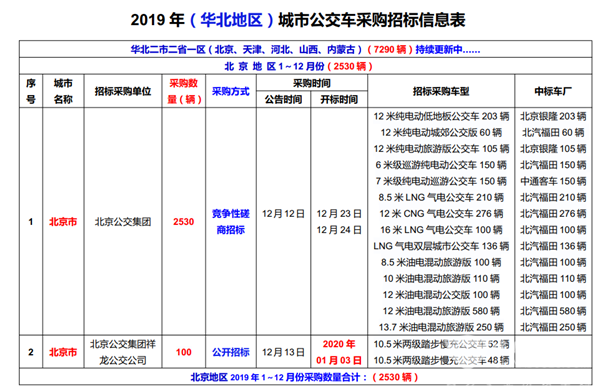
Task: Click the 公告时间 sub-header
Action: pyautogui.click(x=283, y=100)
